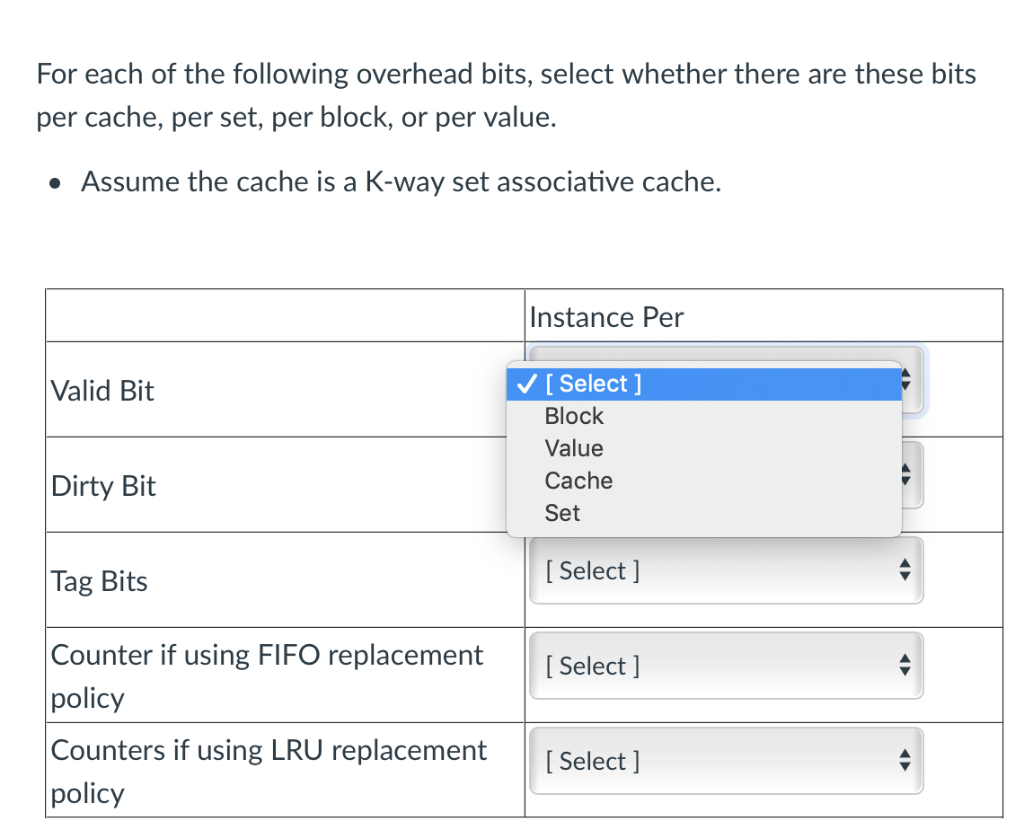Click the LRU row dropdown stepper arrows
Screen dimensions: 1024x830
906,761
